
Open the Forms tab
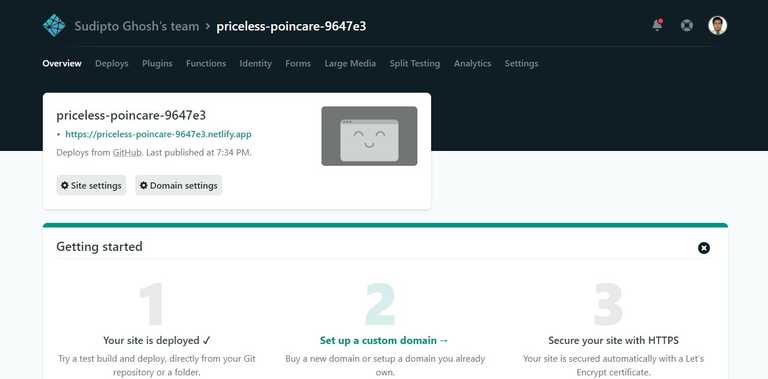298,64
